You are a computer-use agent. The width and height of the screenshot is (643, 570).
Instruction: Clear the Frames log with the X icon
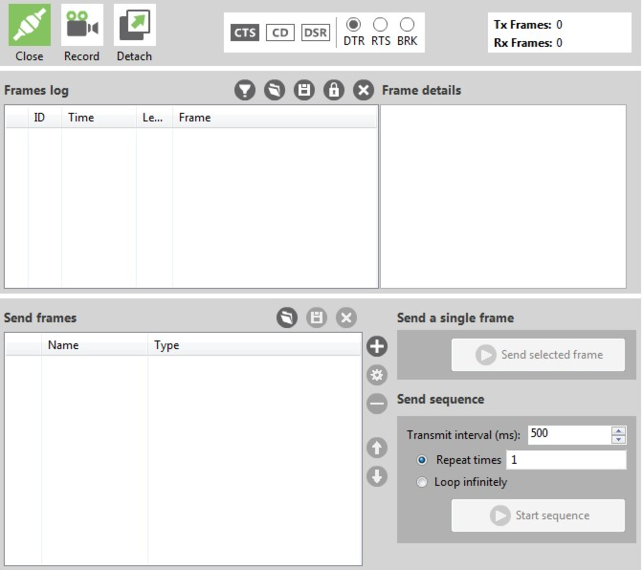(x=363, y=90)
